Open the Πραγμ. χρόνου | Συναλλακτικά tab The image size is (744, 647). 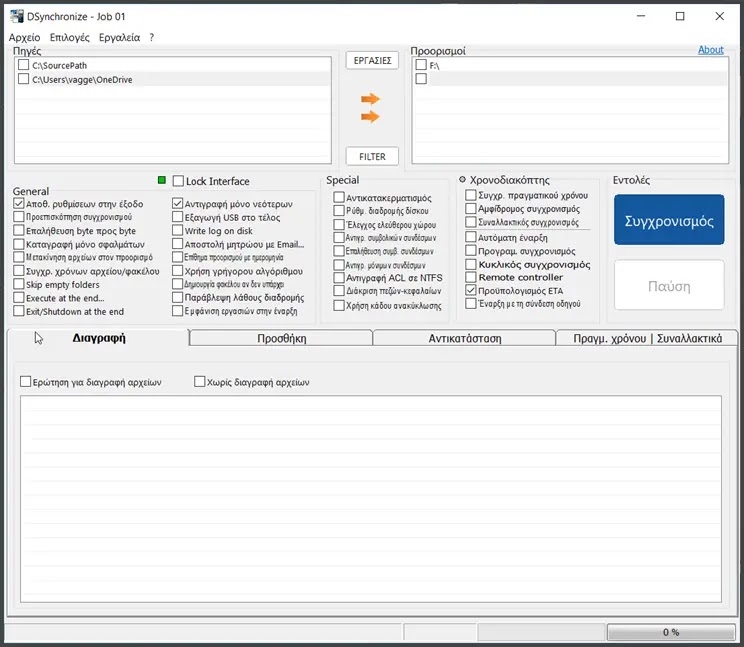pyautogui.click(x=647, y=338)
